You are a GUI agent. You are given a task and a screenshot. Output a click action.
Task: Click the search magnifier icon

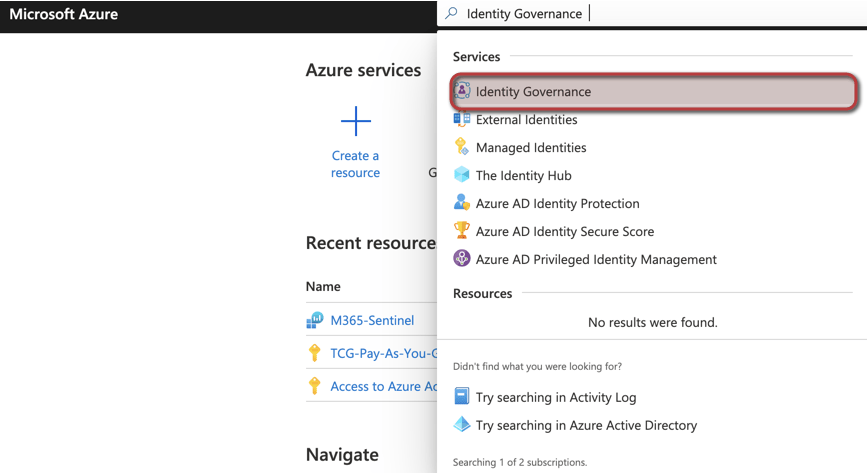452,14
